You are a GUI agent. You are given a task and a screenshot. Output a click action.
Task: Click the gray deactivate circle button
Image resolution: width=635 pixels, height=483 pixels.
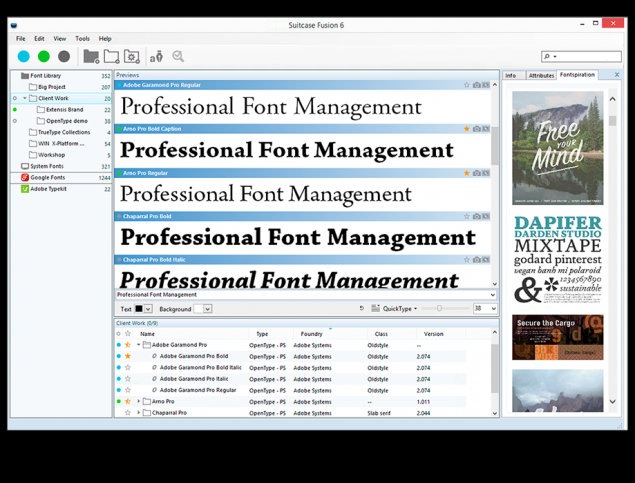(64, 56)
